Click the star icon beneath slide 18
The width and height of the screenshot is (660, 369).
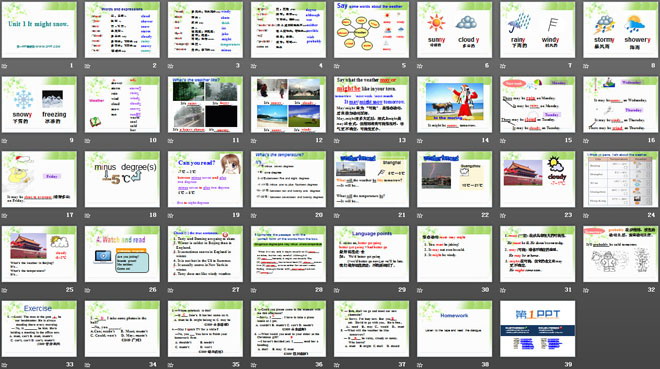pyautogui.click(x=88, y=215)
